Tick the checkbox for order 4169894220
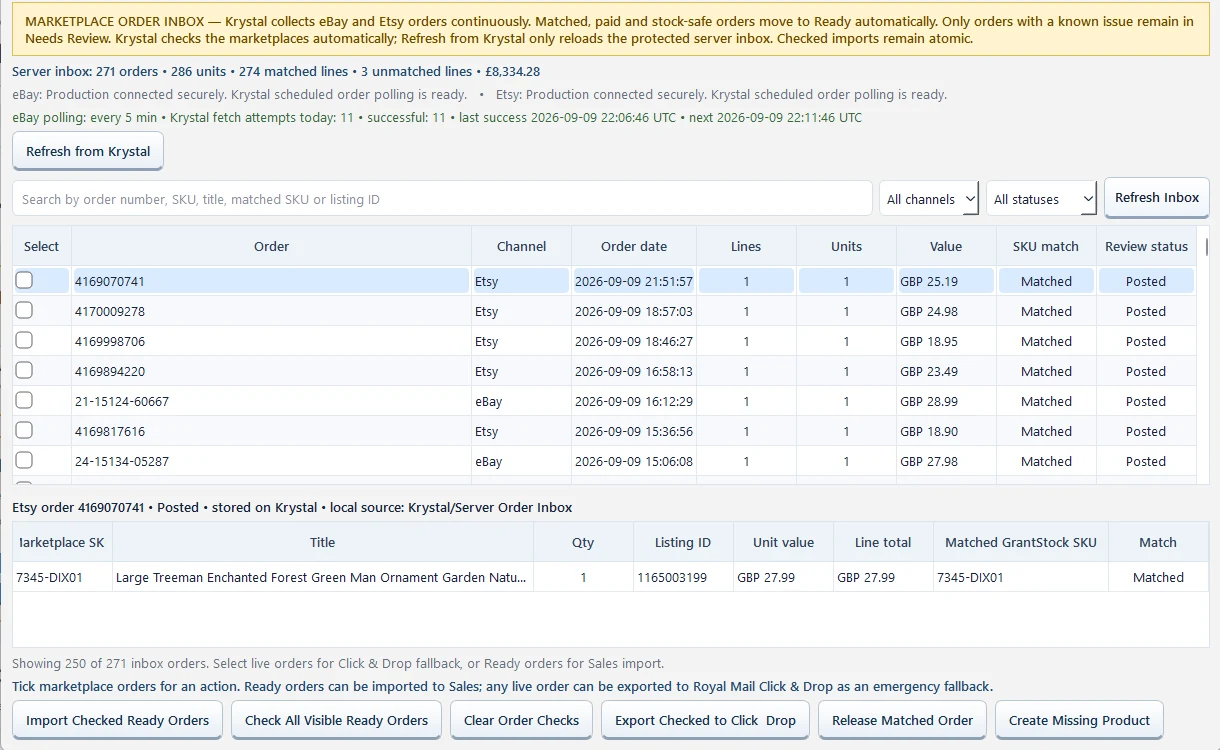The height and width of the screenshot is (750, 1220). [24, 370]
